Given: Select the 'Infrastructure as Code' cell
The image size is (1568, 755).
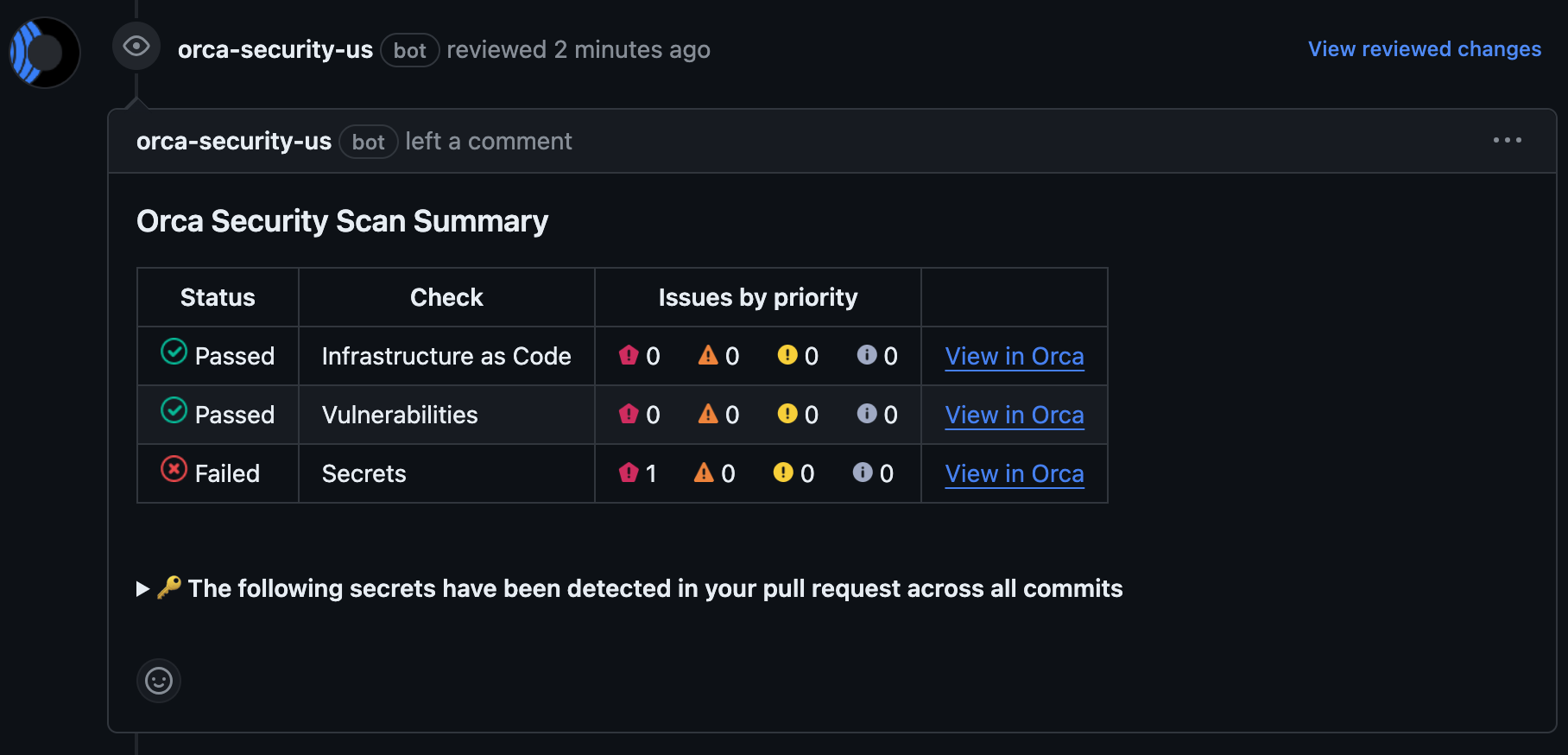Looking at the screenshot, I should click(x=446, y=356).
